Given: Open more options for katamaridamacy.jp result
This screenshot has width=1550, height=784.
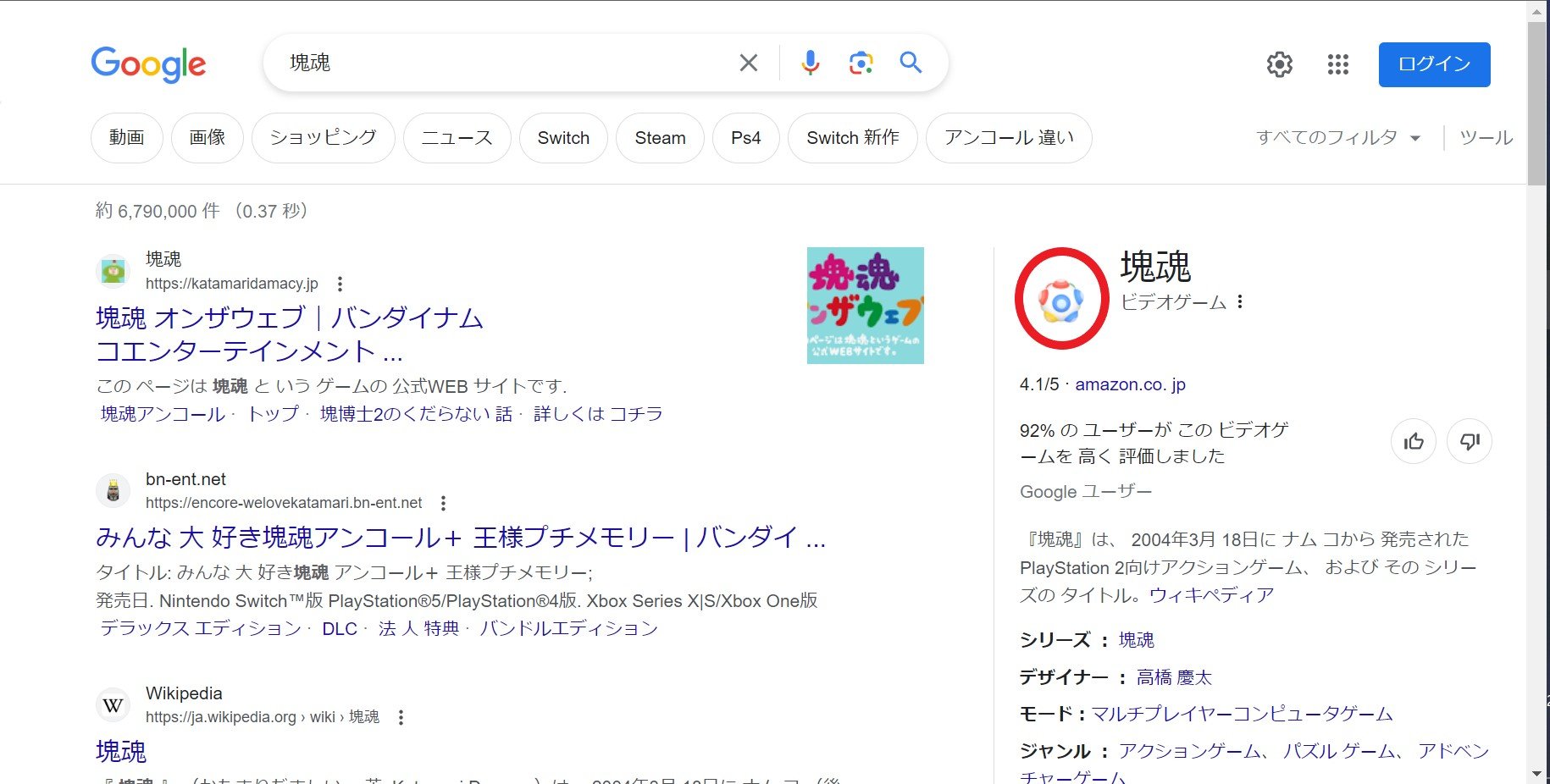Looking at the screenshot, I should pyautogui.click(x=340, y=284).
